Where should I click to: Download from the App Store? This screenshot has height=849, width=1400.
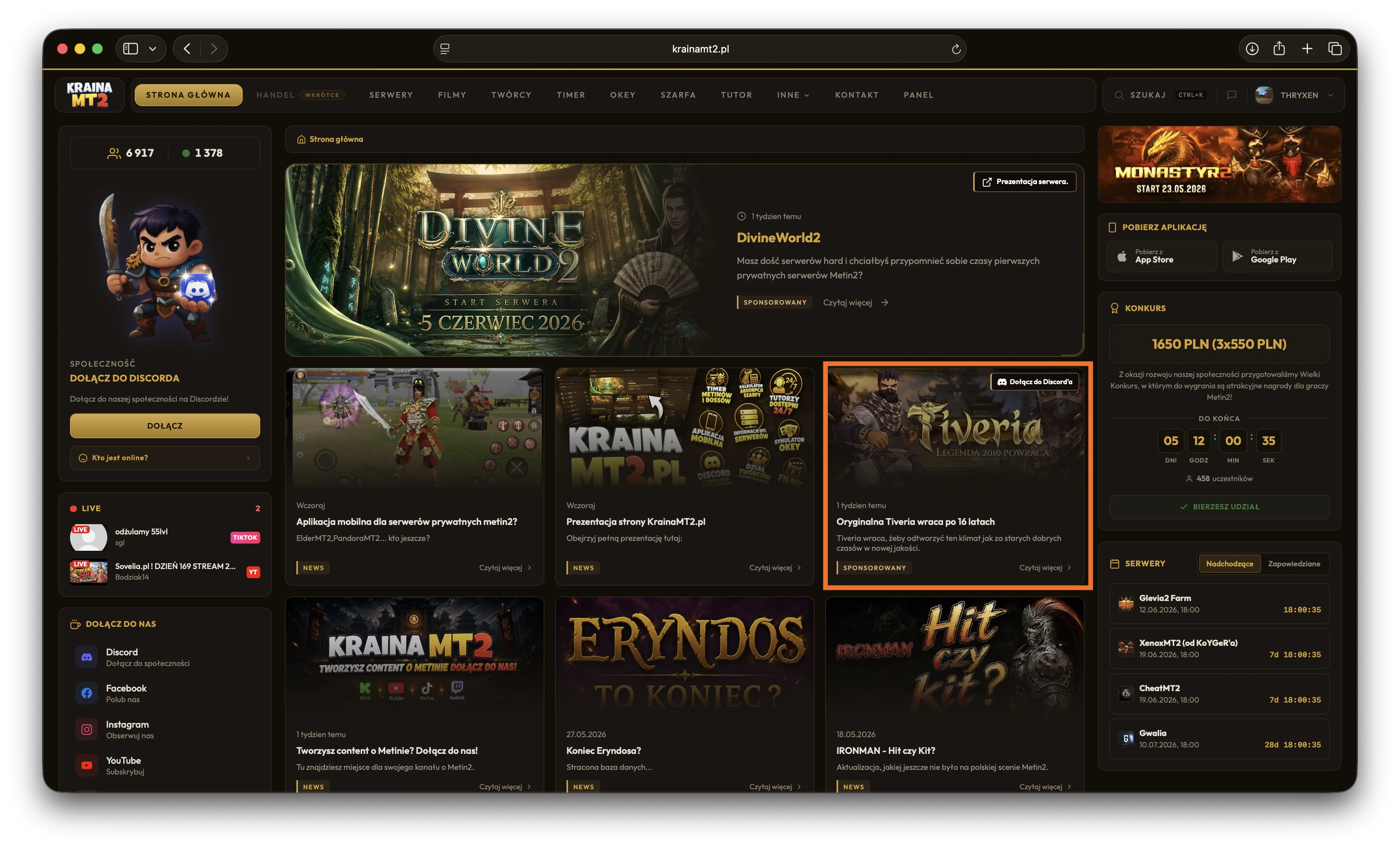1161,256
